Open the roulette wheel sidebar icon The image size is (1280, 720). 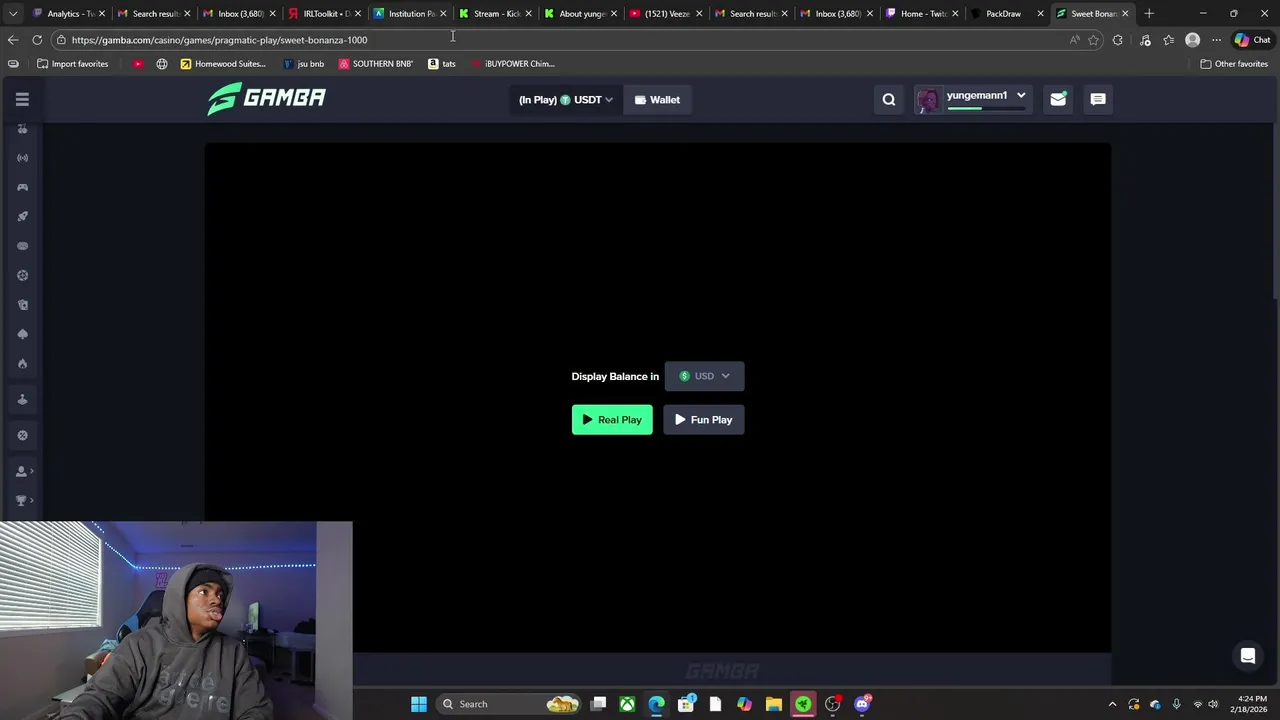[x=22, y=275]
